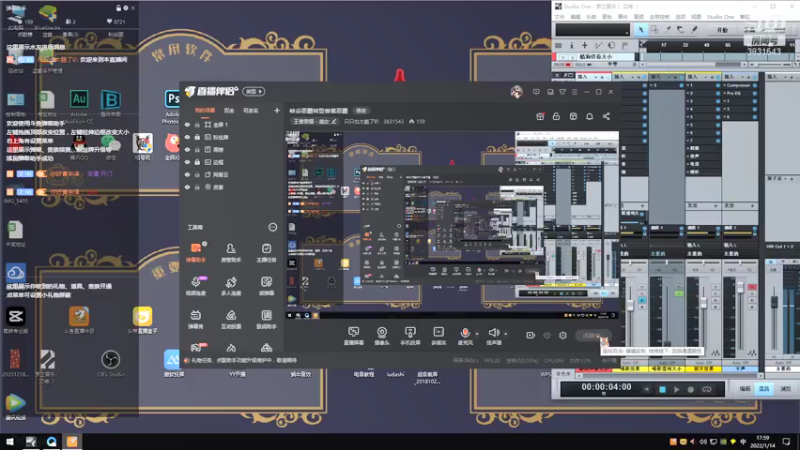
Task: Click the main output fader in Studio One
Action: (x=774, y=303)
